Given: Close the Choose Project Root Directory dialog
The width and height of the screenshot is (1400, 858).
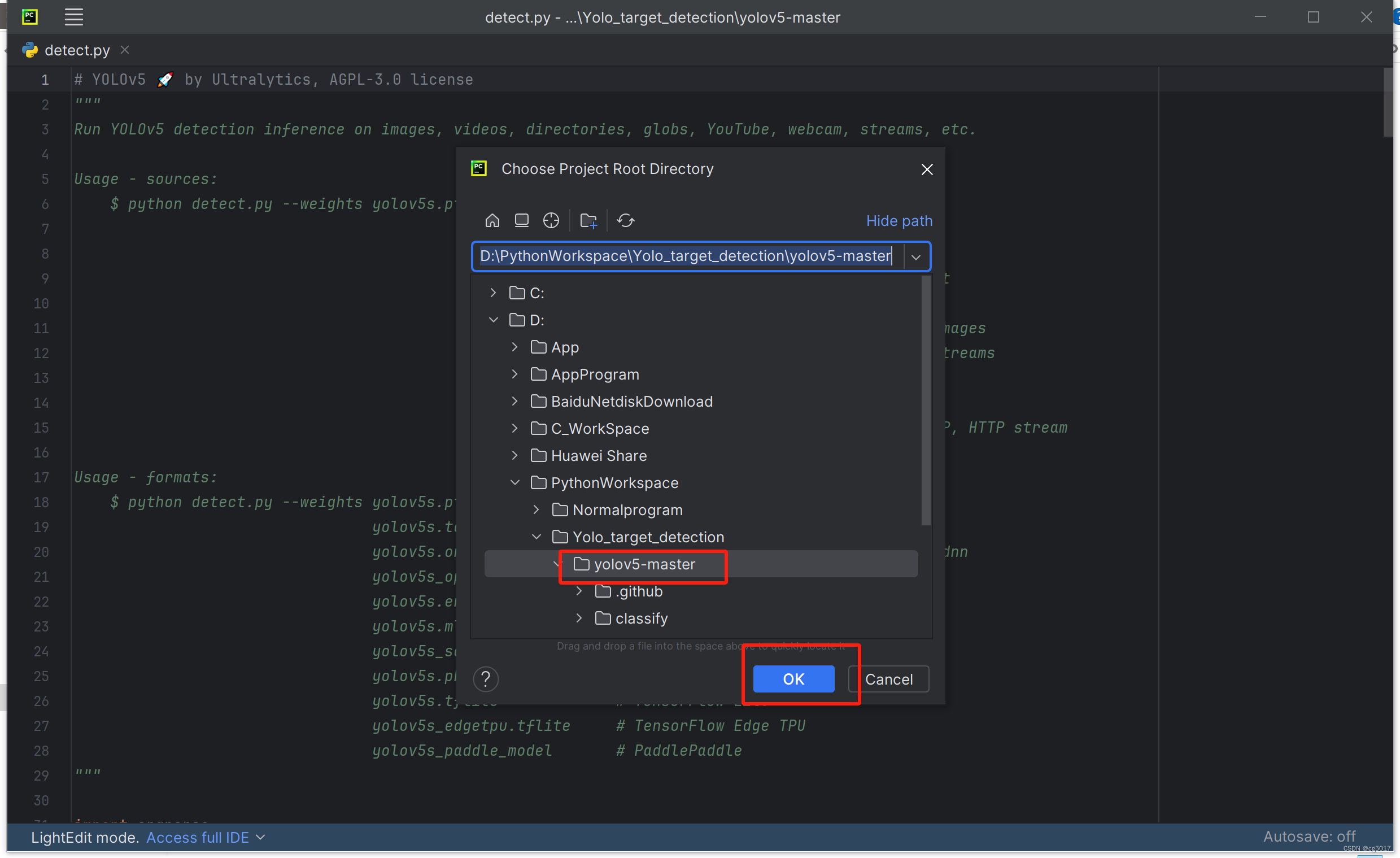Looking at the screenshot, I should [x=927, y=169].
